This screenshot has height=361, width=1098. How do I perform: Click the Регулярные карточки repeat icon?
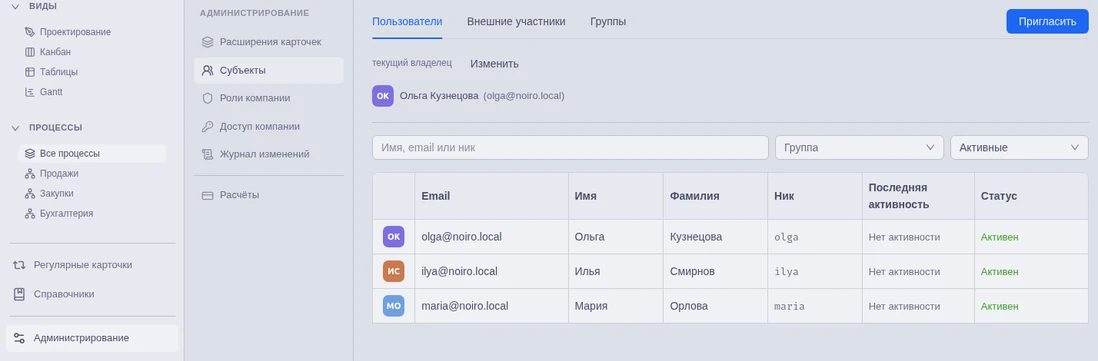point(20,265)
